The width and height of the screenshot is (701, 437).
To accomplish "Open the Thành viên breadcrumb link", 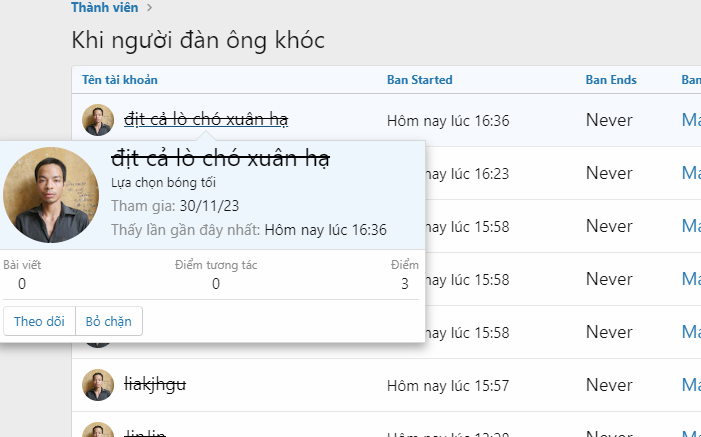I will (x=105, y=8).
